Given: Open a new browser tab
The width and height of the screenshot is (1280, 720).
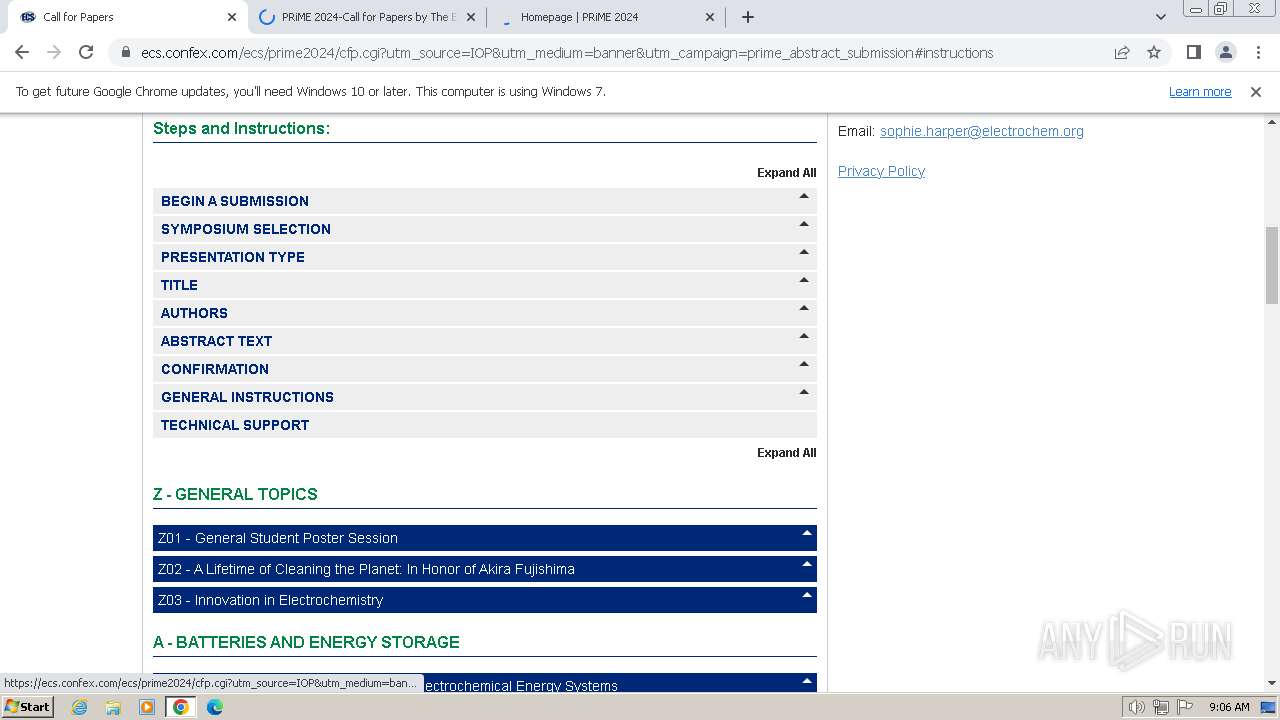Looking at the screenshot, I should (748, 17).
